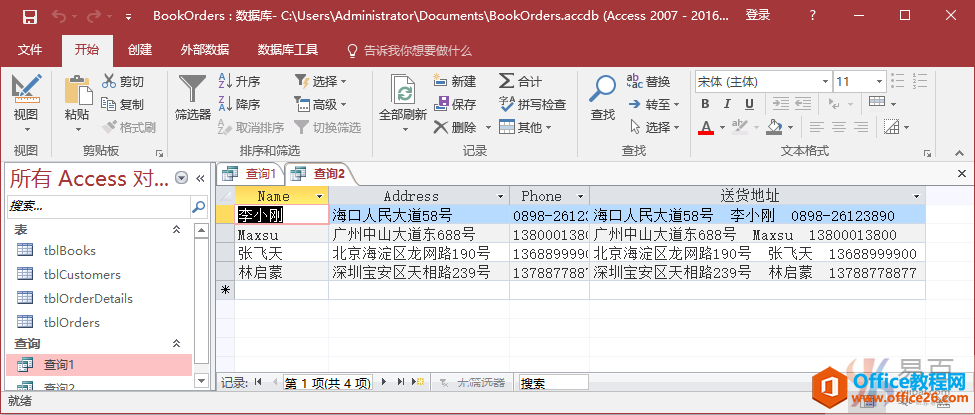Click the Redo arrow in quick access toolbar

(92, 17)
